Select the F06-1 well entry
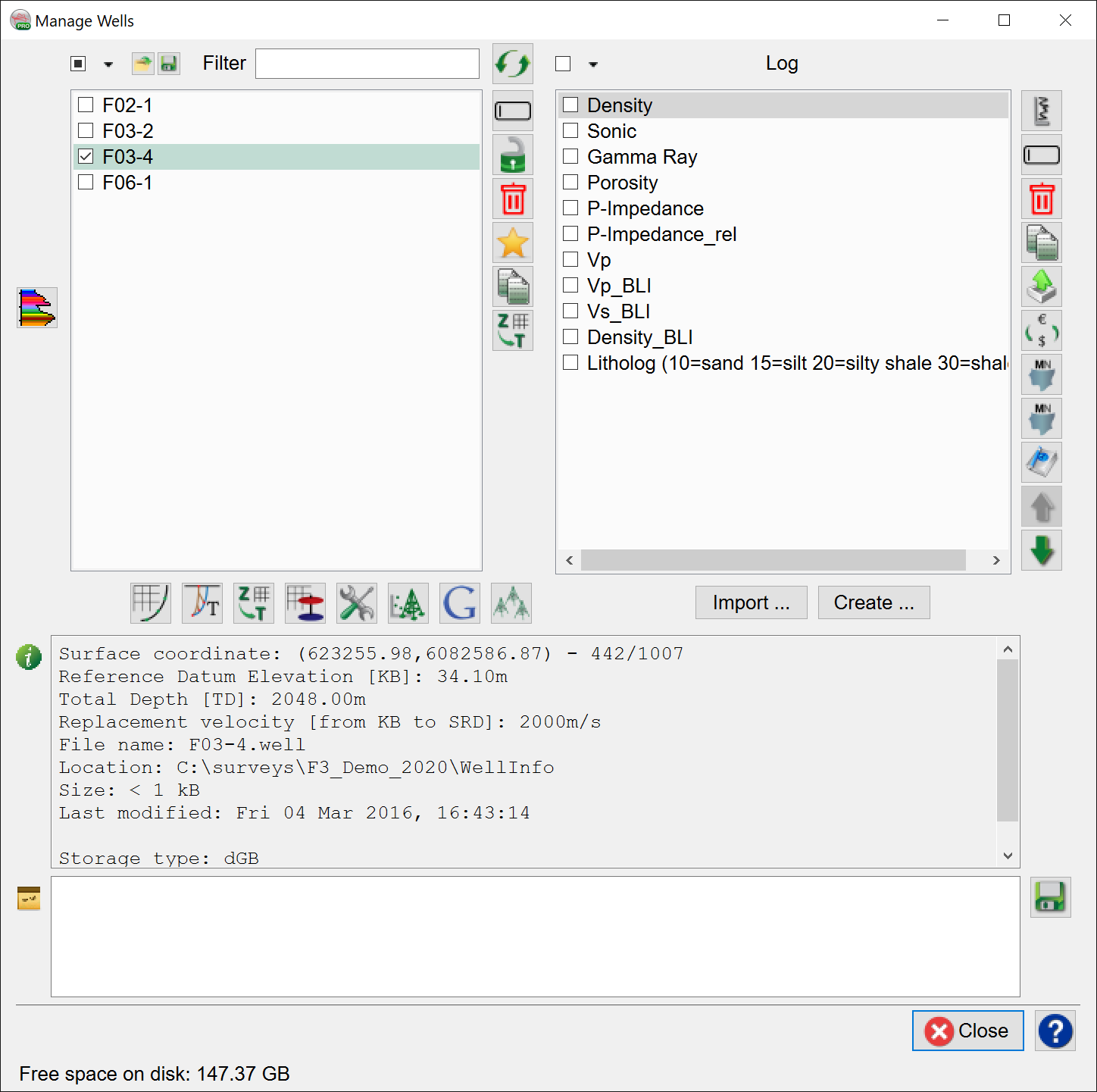Screen dimensions: 1097x1092 [x=127, y=183]
